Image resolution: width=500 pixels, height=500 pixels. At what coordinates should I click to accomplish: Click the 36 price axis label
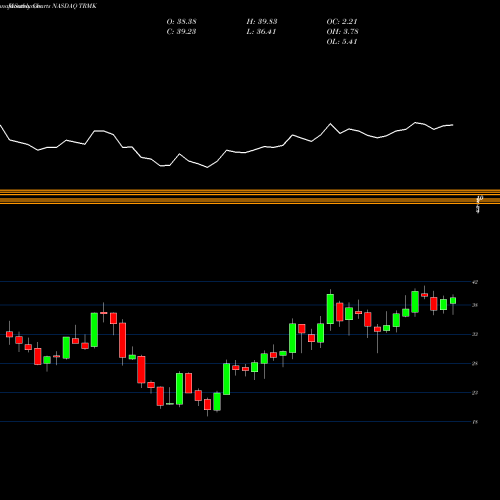click(x=475, y=305)
